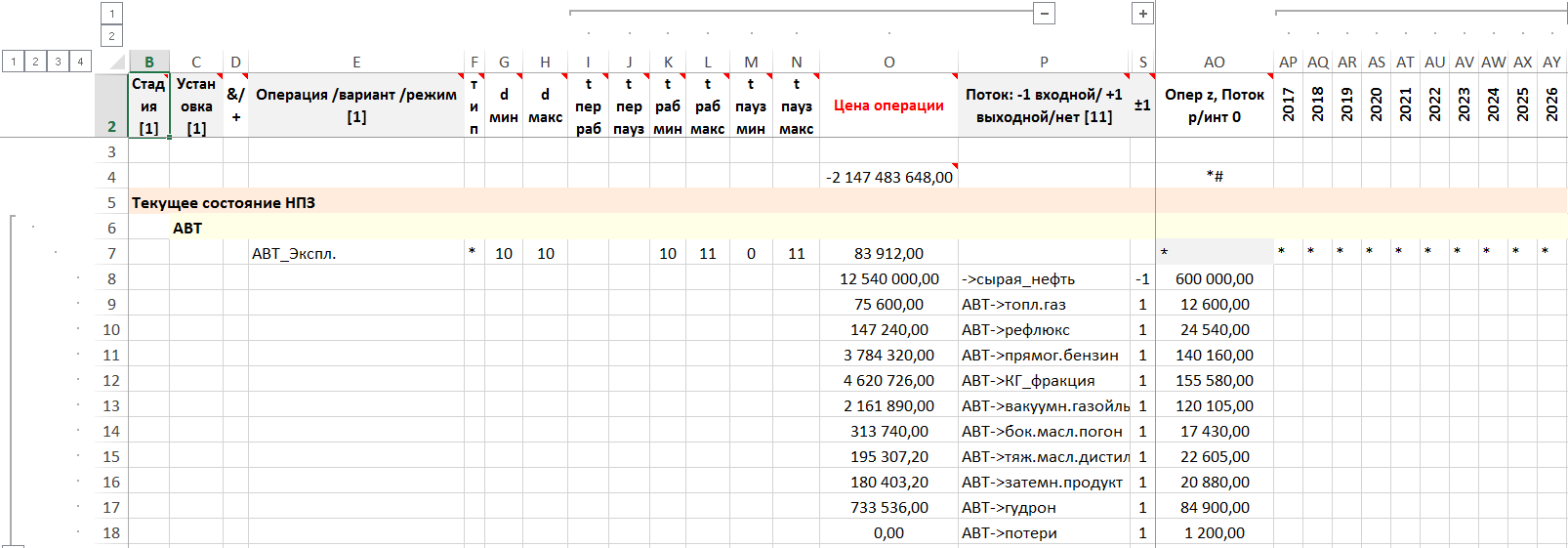Click the 2017 year header cell
The height and width of the screenshot is (548, 1568).
[x=1288, y=105]
